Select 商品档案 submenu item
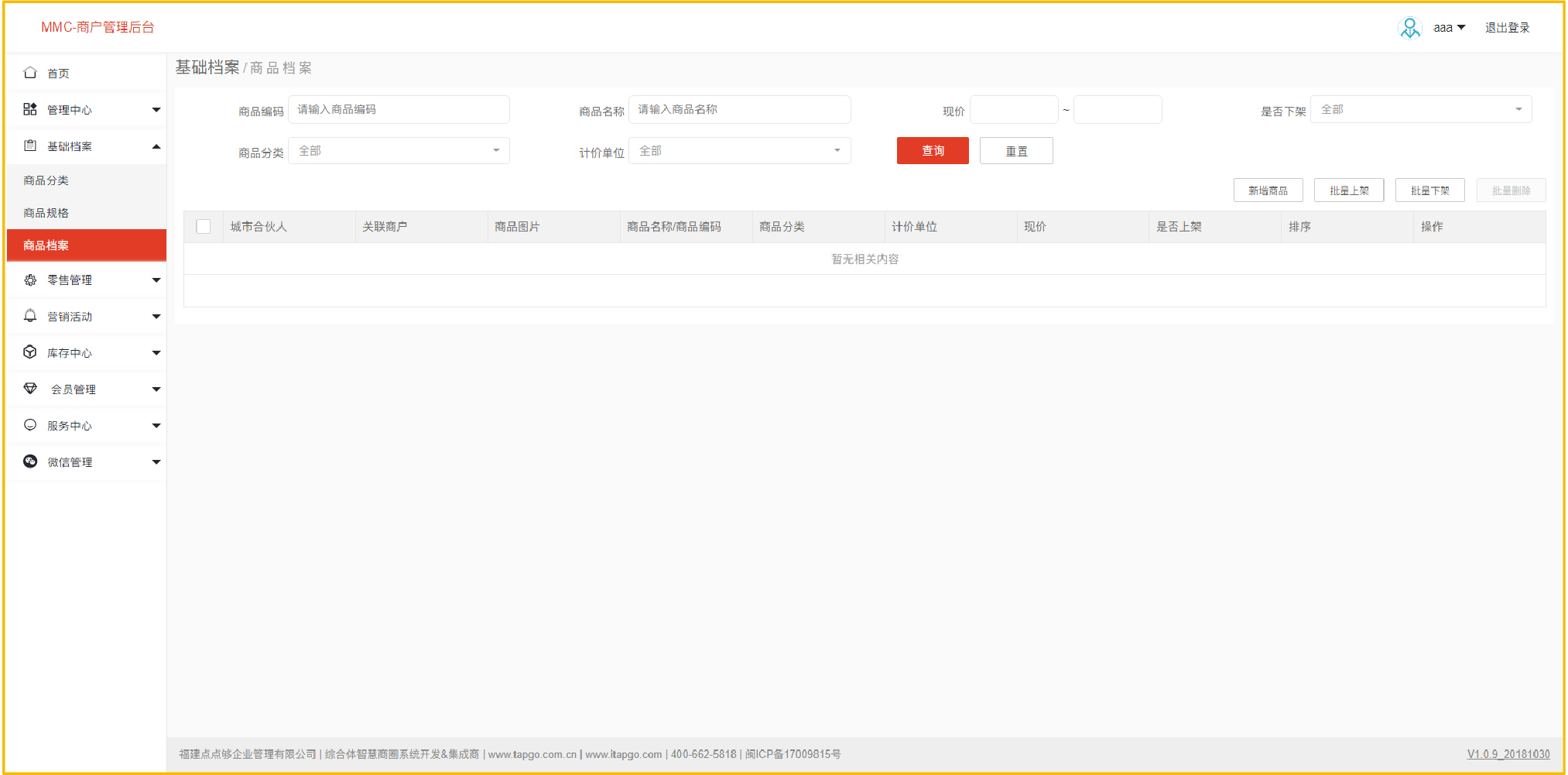1568x775 pixels. tap(86, 245)
